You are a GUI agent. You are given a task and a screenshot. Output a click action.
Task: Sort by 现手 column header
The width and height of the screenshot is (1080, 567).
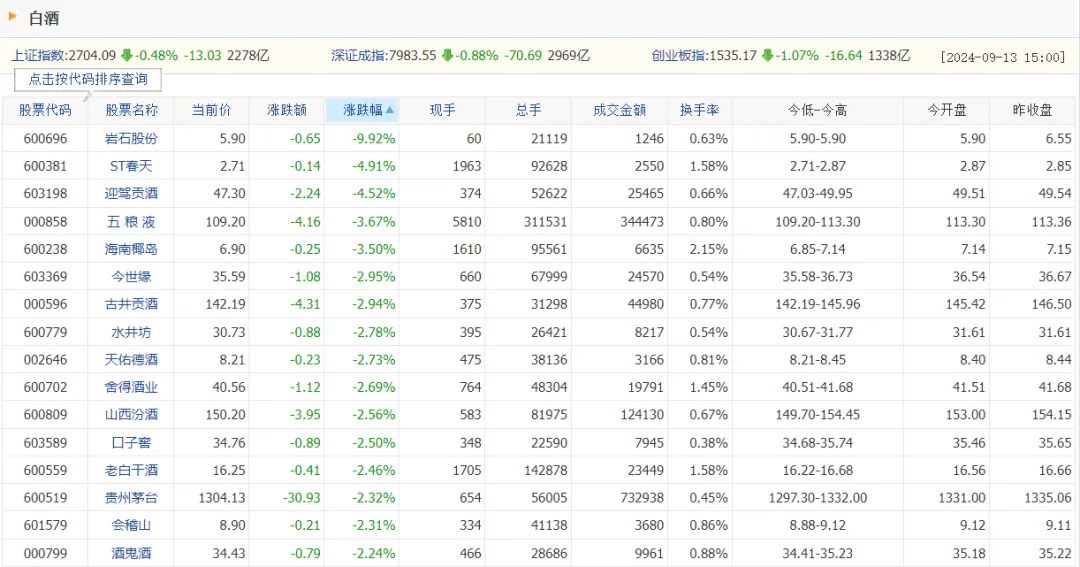point(442,110)
